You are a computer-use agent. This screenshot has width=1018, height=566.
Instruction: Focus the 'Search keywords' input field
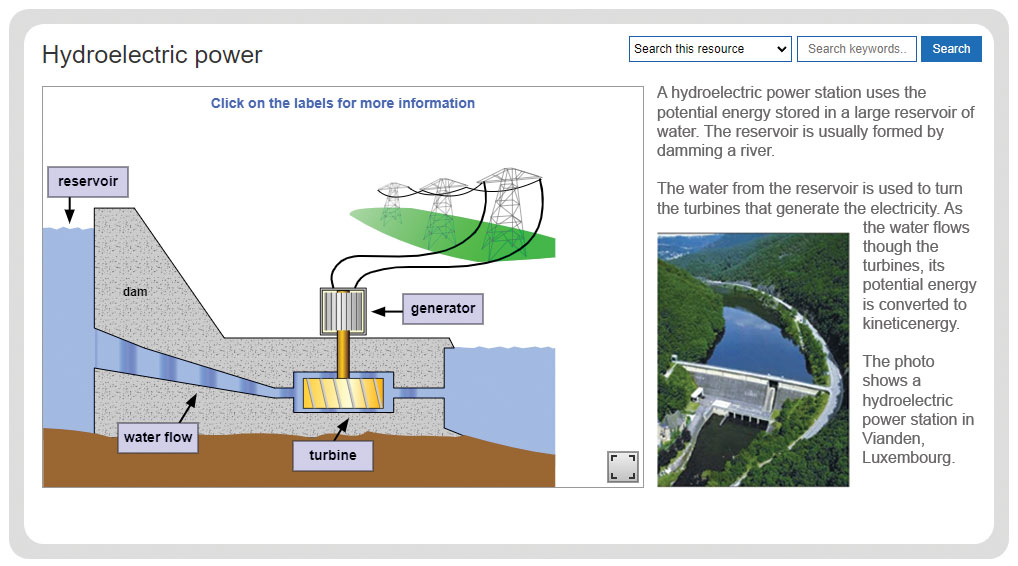(x=856, y=49)
